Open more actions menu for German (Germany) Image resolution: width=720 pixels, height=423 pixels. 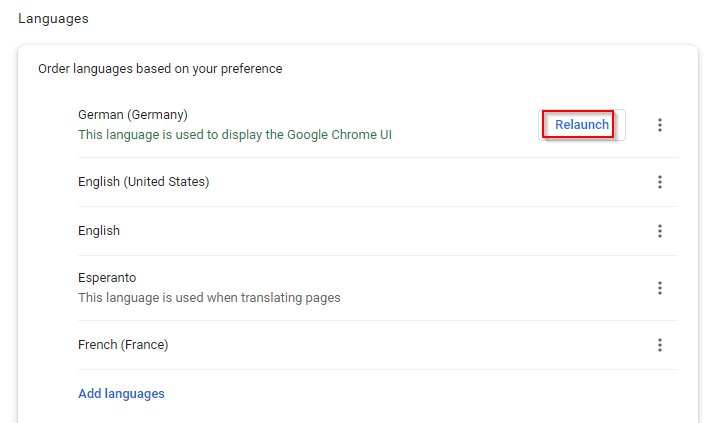tap(660, 125)
